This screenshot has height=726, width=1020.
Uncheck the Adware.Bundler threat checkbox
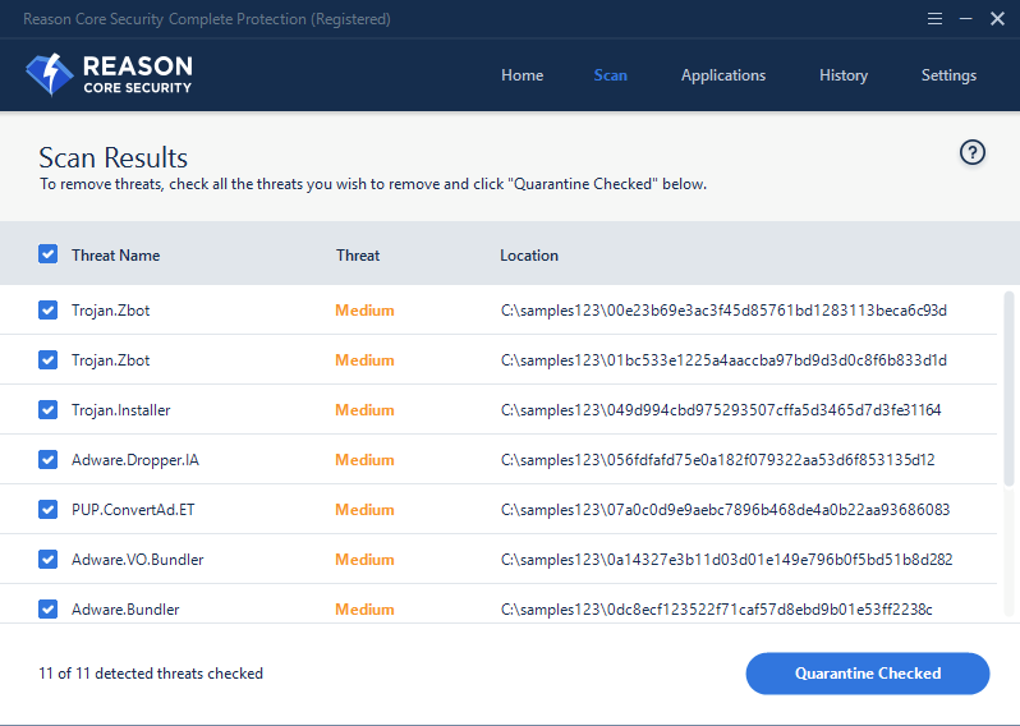pyautogui.click(x=47, y=609)
